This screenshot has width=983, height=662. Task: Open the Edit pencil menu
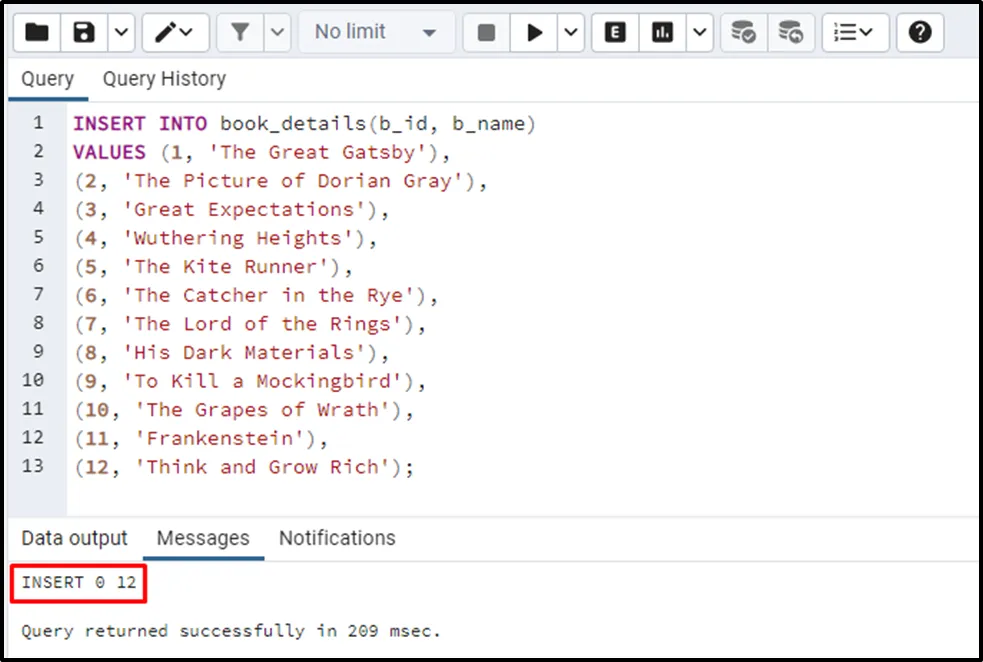pyautogui.click(x=175, y=33)
